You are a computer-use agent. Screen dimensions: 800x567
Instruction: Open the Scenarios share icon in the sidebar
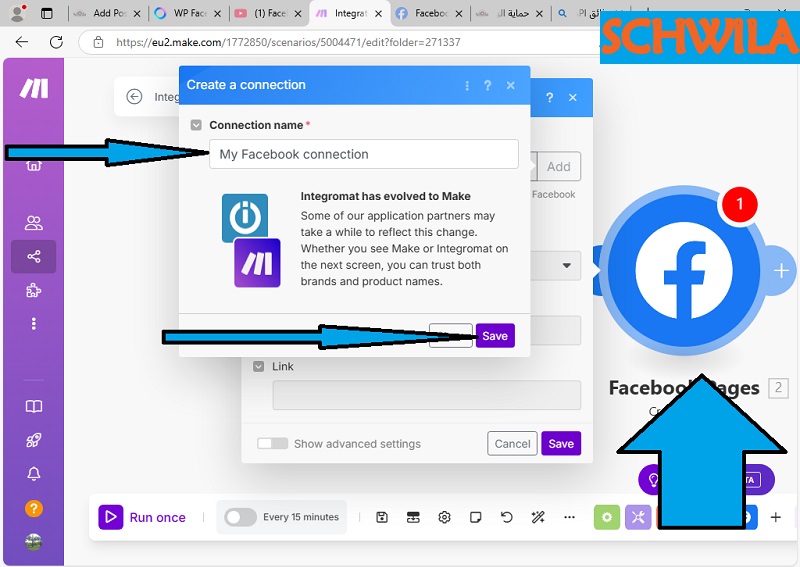coord(34,256)
